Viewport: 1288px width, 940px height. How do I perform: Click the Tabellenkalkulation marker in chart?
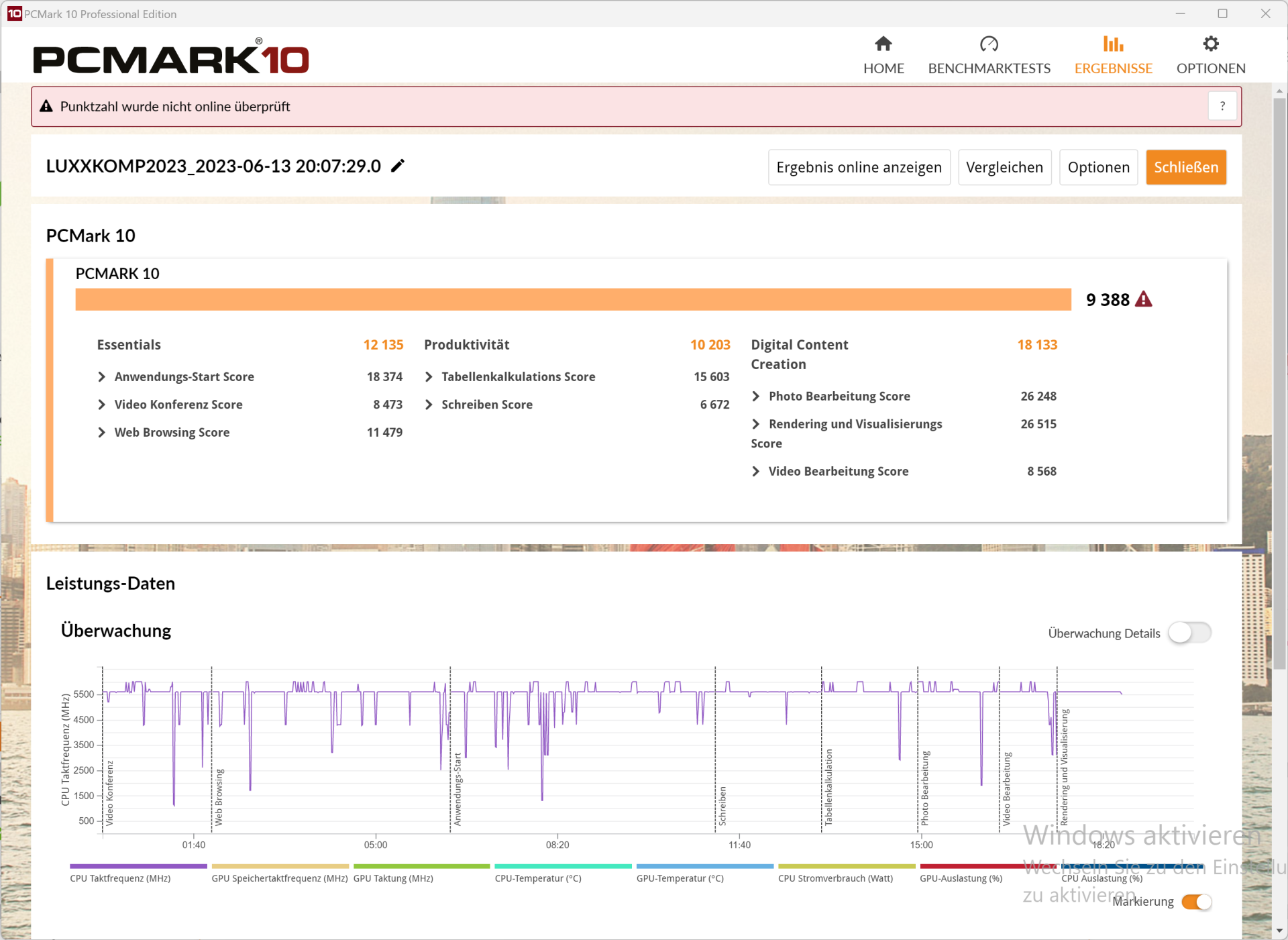pos(828,787)
